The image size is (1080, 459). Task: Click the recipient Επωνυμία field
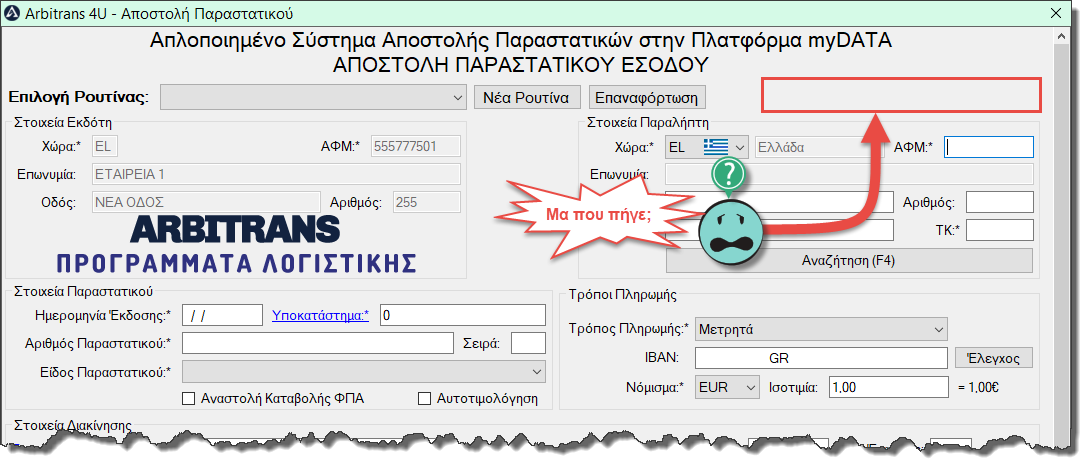849,174
